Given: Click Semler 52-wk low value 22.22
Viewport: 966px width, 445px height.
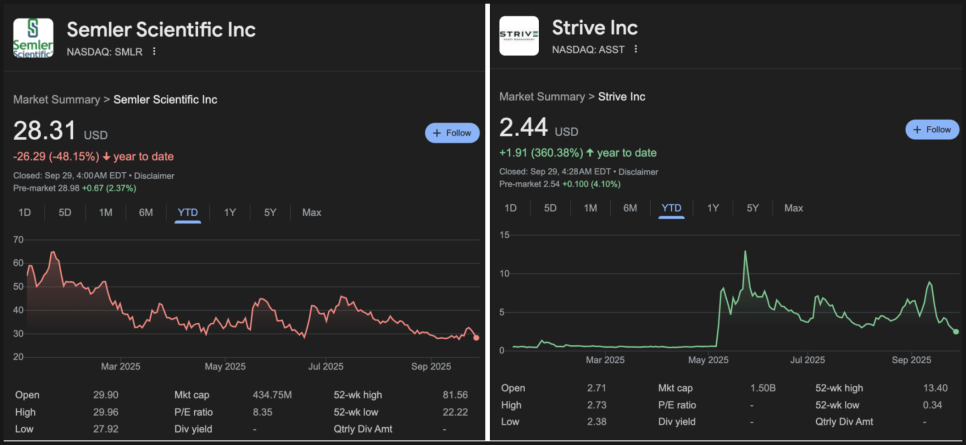Looking at the screenshot, I should coord(455,412).
